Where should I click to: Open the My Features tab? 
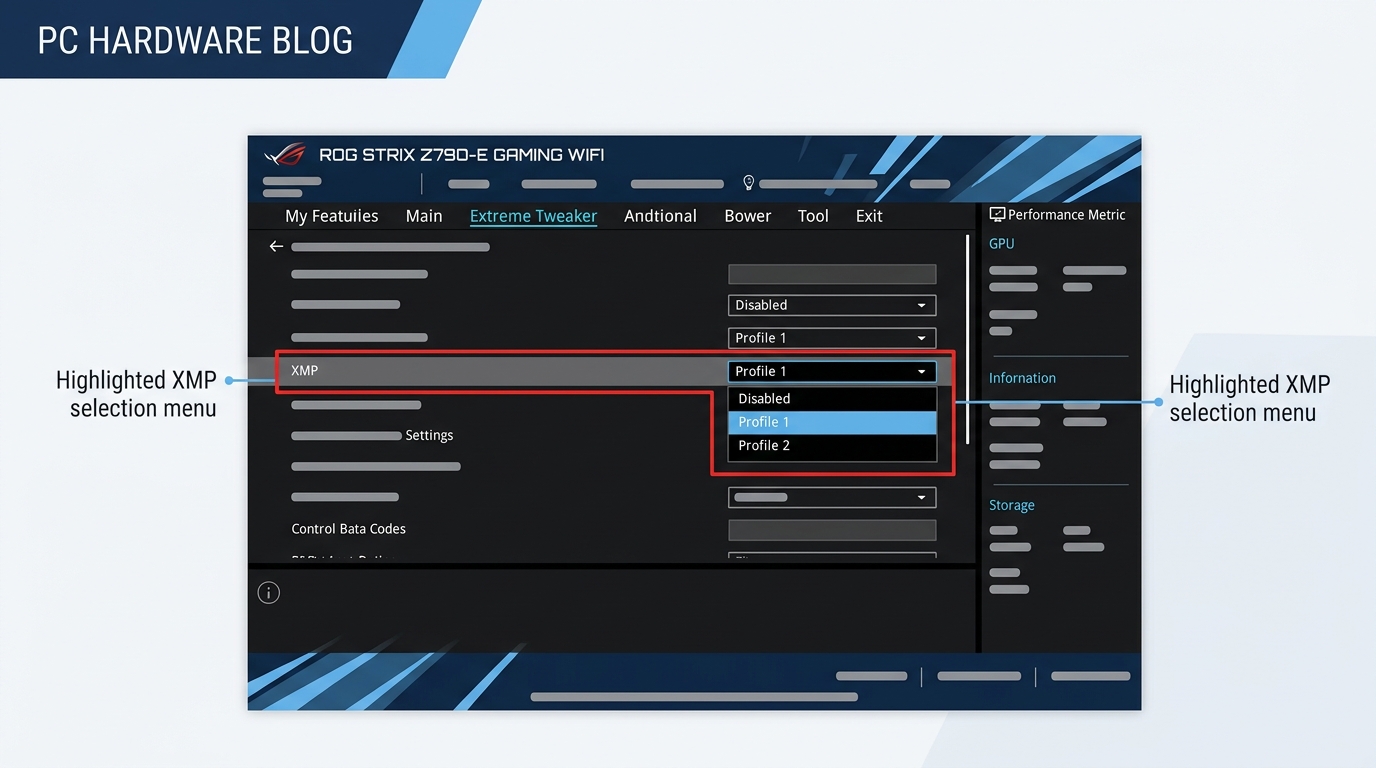(331, 216)
